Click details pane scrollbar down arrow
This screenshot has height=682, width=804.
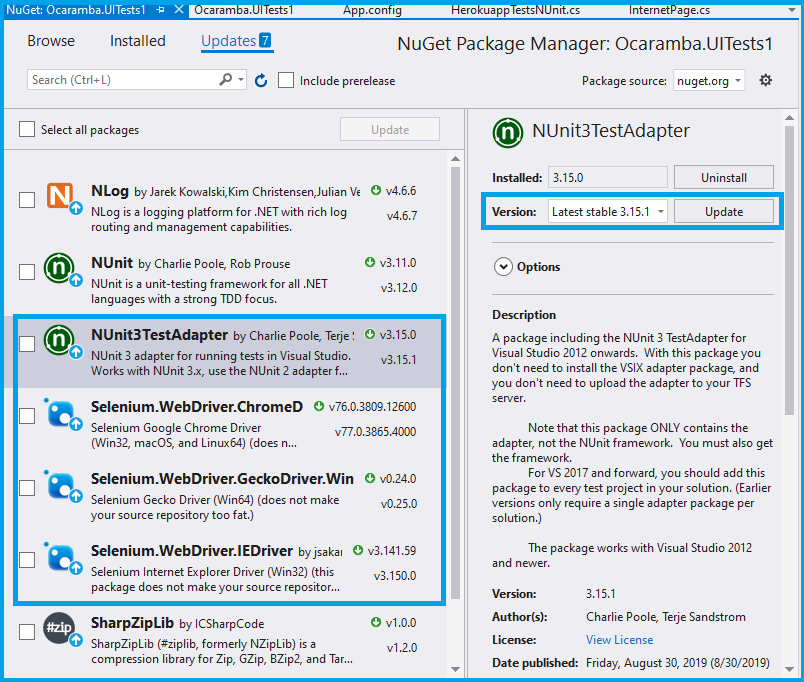pos(790,669)
